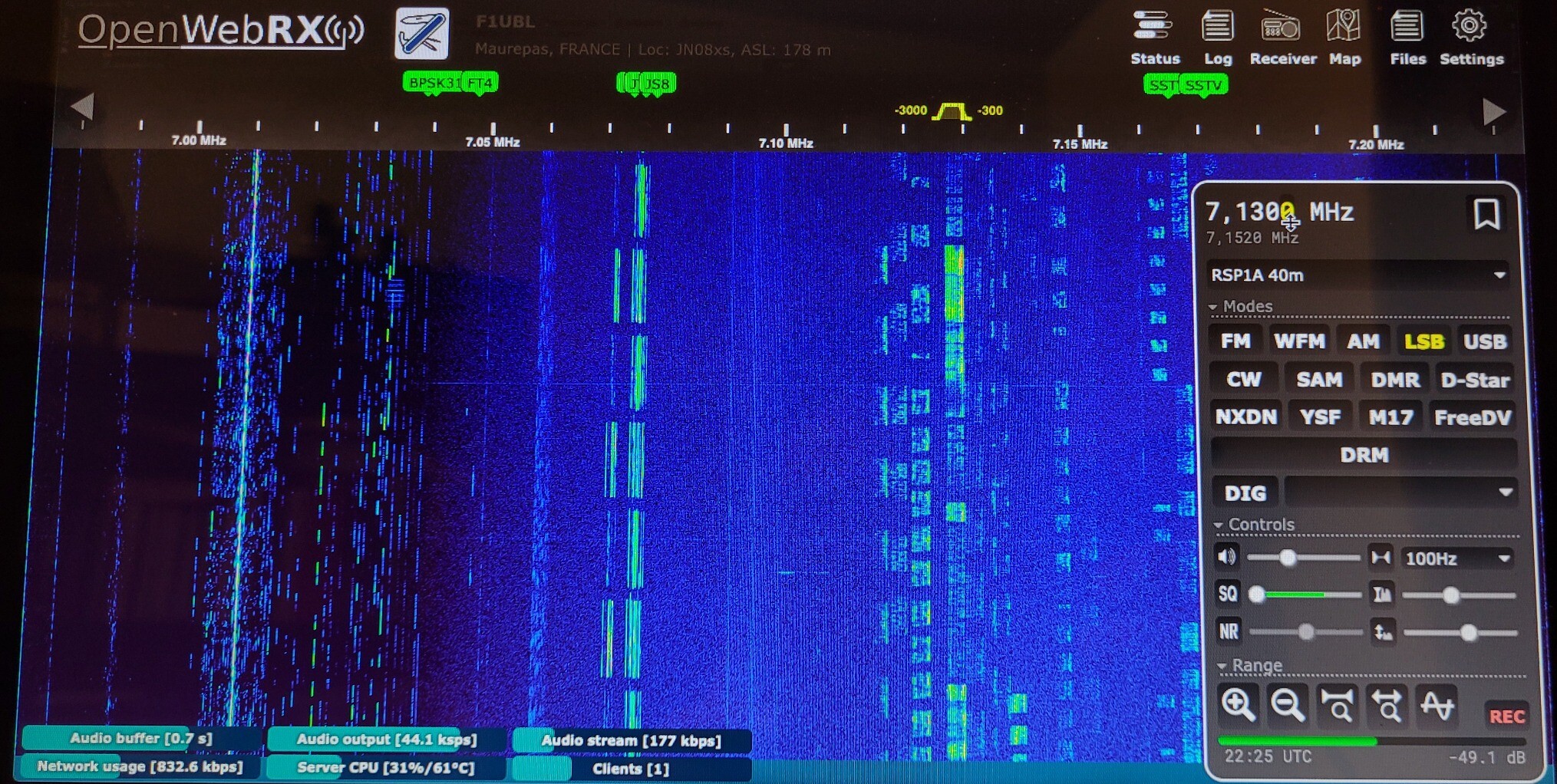This screenshot has height=784, width=1557.
Task: Select the USB demodulation mode
Action: pyautogui.click(x=1484, y=341)
